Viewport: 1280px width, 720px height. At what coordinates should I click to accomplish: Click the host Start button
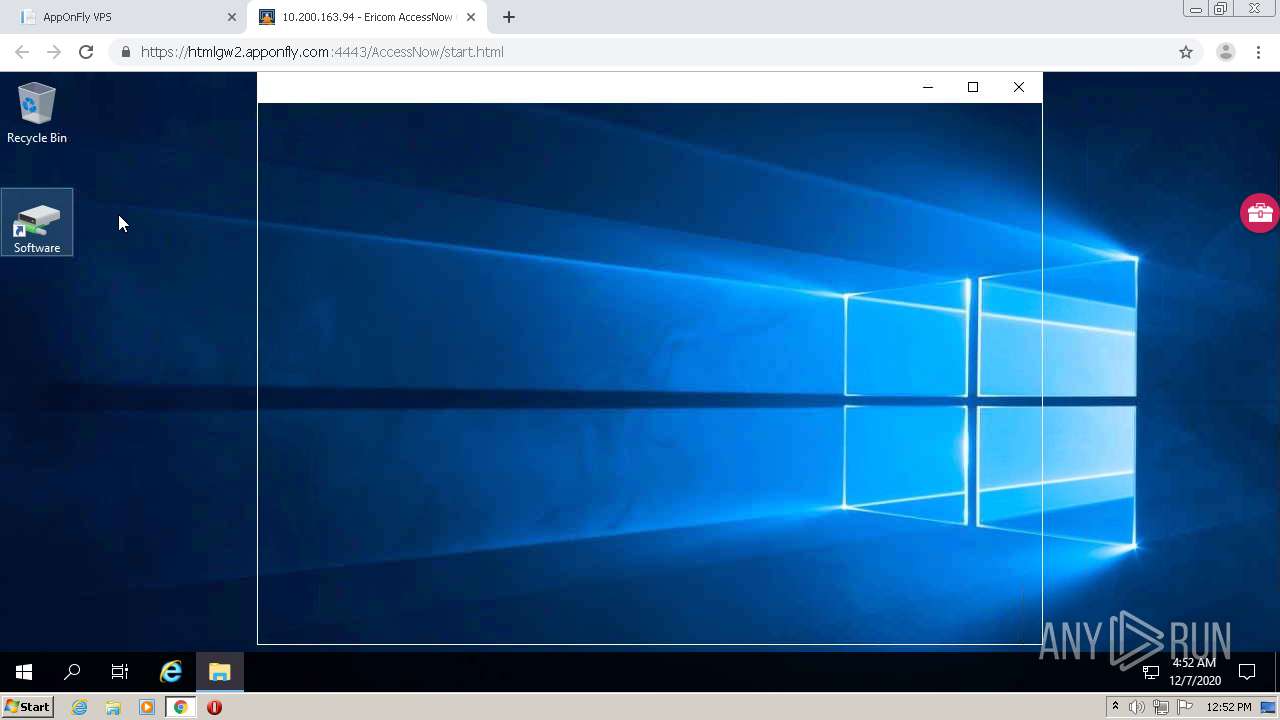point(27,707)
